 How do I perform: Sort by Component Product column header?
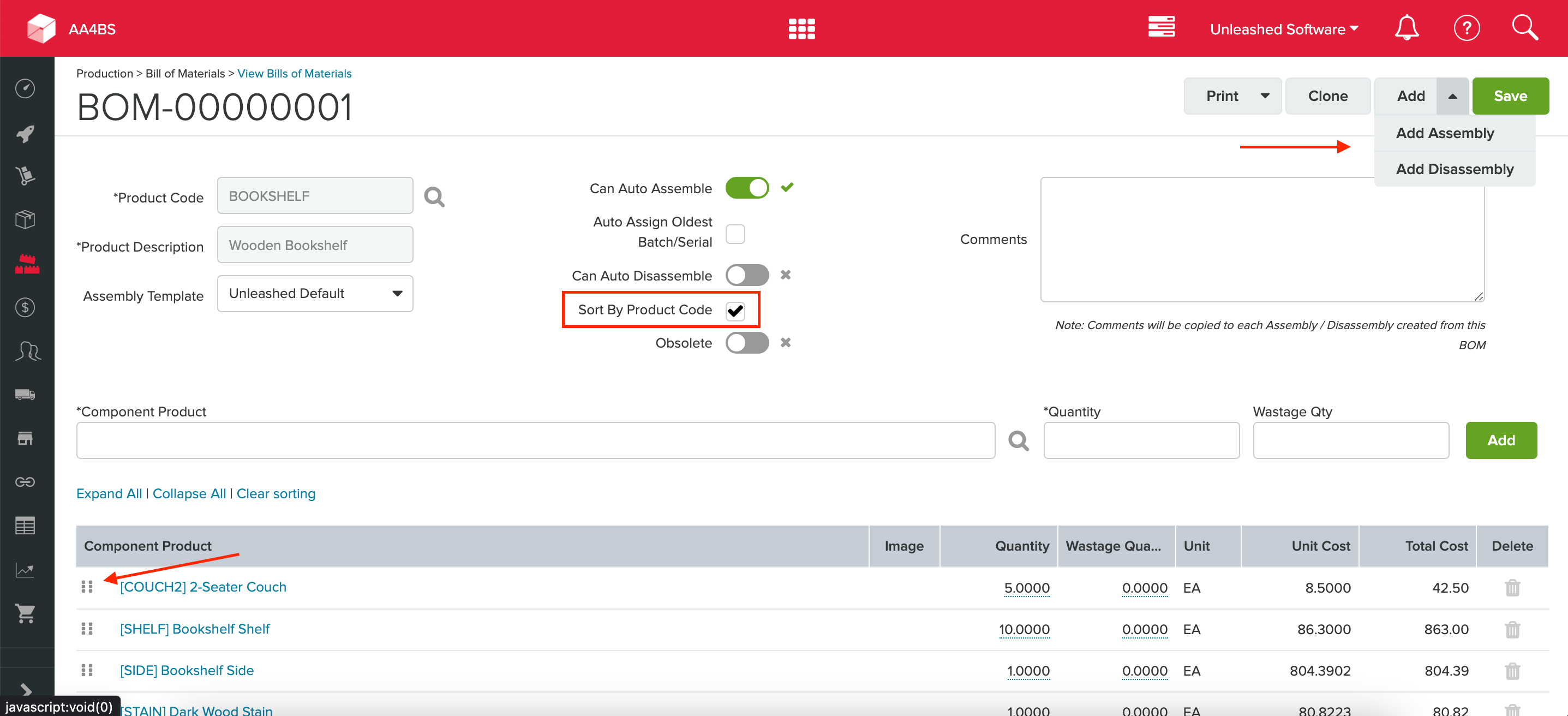click(472, 546)
